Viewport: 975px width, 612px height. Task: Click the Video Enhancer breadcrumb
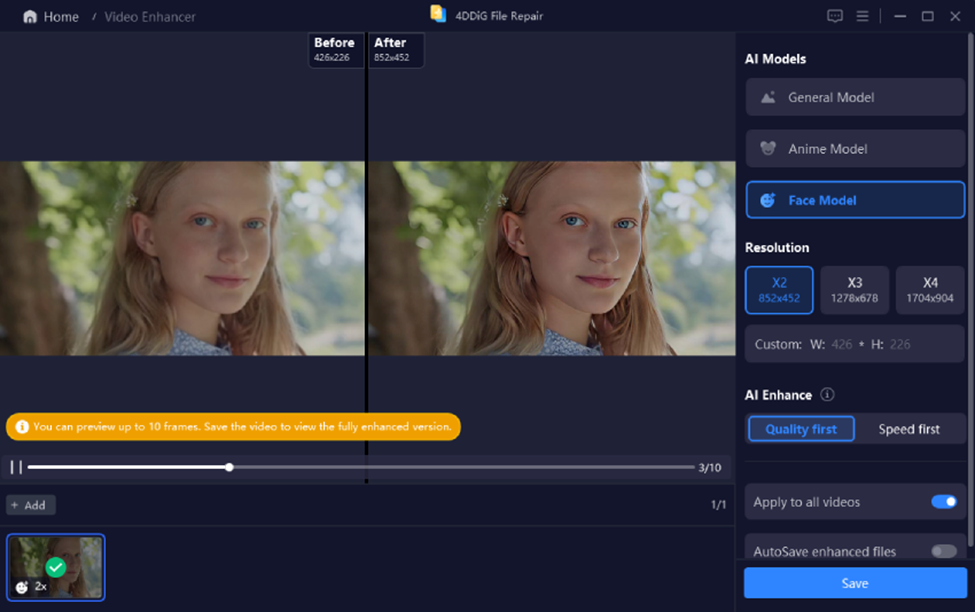150,17
